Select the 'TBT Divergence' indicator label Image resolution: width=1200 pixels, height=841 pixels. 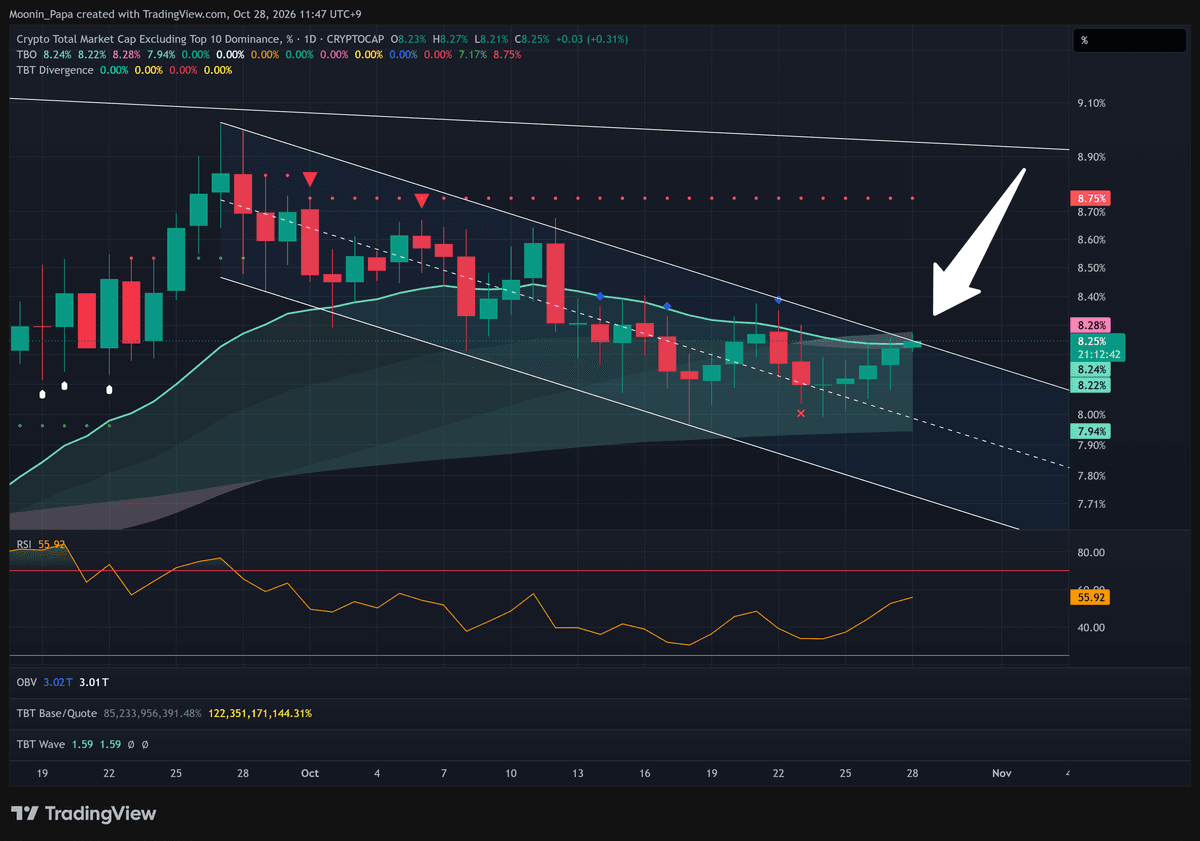[x=55, y=70]
